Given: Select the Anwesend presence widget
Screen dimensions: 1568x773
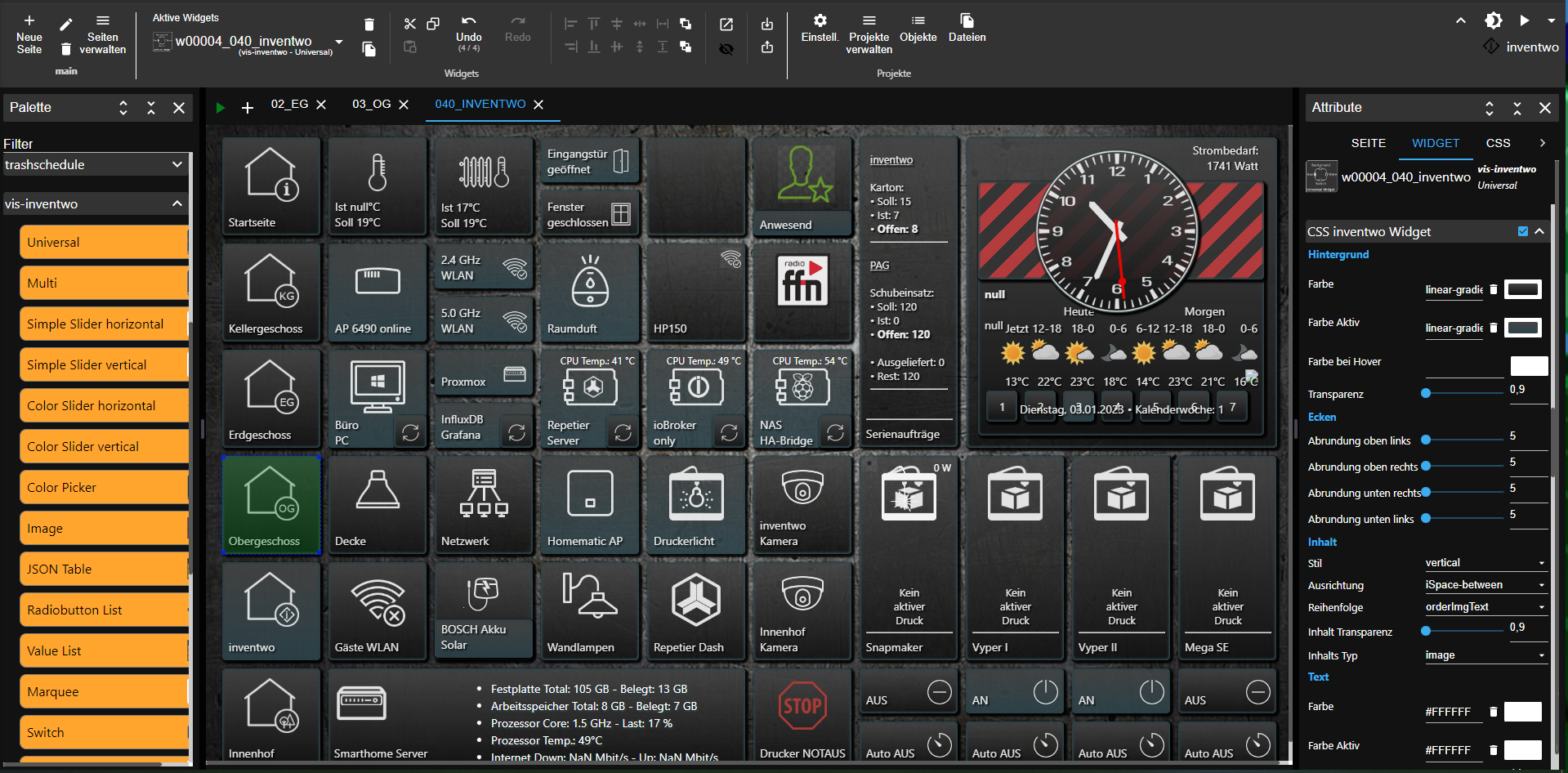Looking at the screenshot, I should point(802,186).
